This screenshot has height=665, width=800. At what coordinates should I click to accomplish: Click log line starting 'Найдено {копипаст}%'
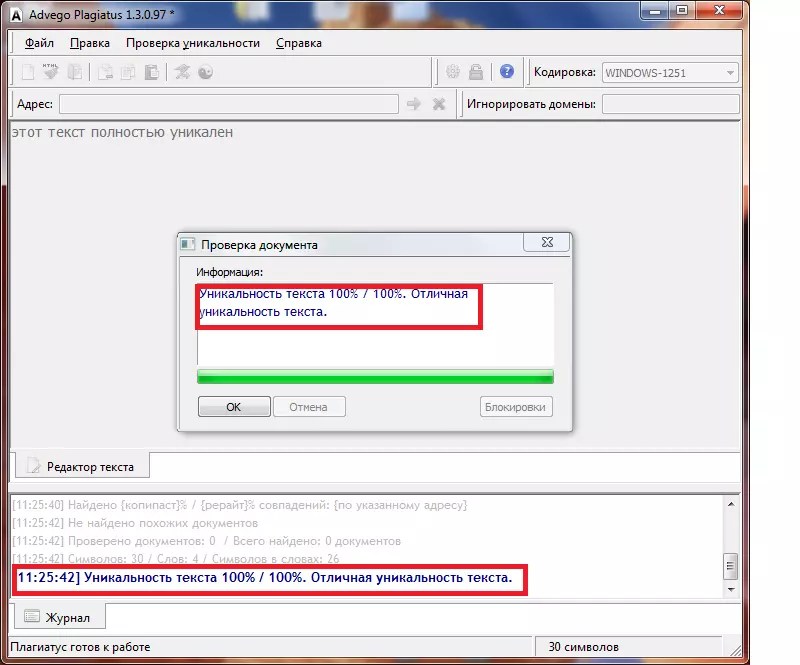tap(240, 505)
